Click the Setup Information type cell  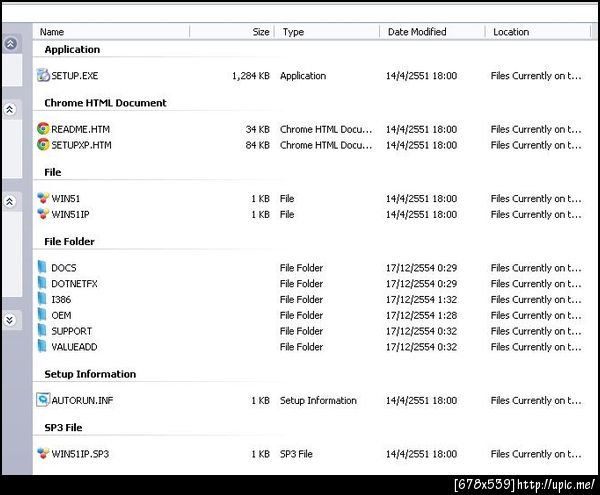[x=318, y=401]
